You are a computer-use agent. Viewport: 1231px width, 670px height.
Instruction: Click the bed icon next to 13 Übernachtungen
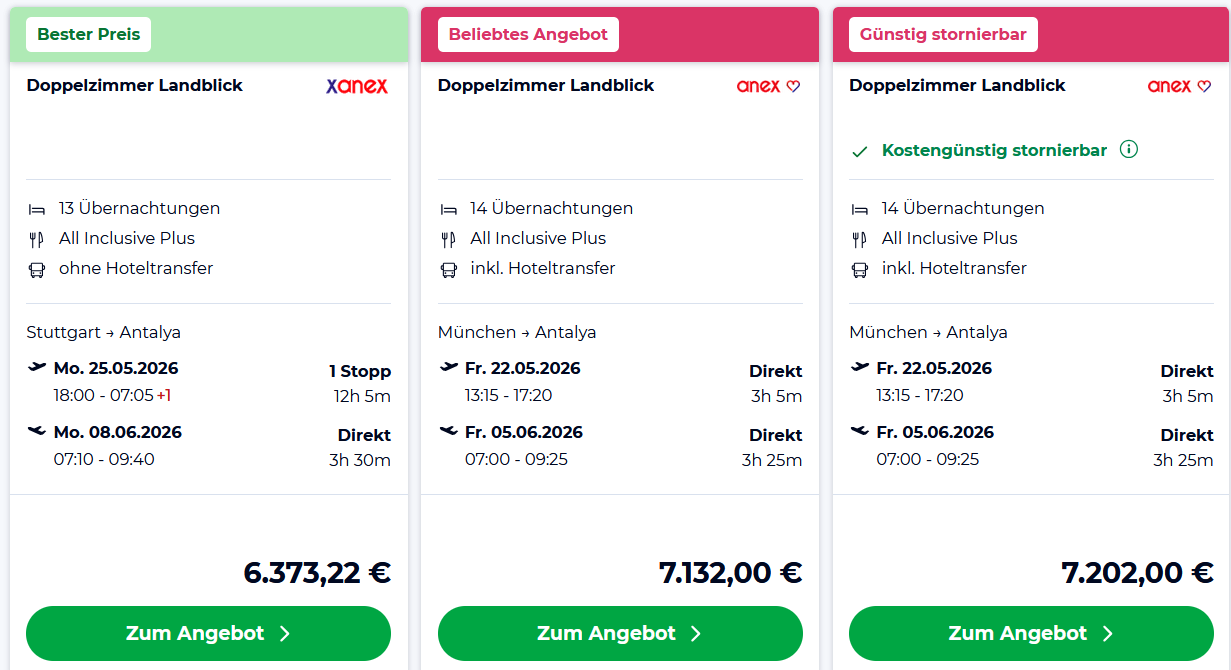(37, 209)
